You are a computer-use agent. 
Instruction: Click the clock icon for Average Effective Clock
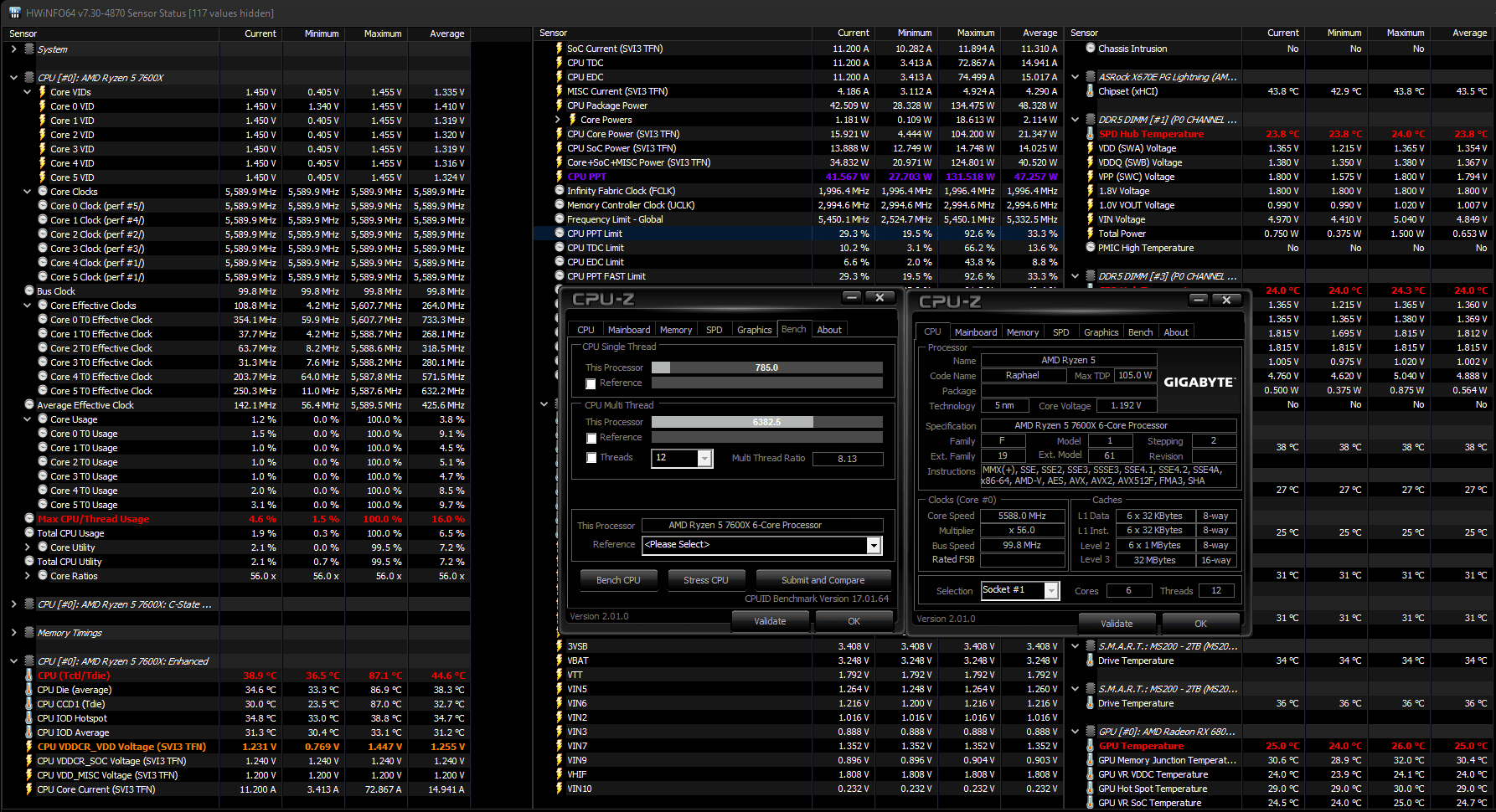(29, 405)
